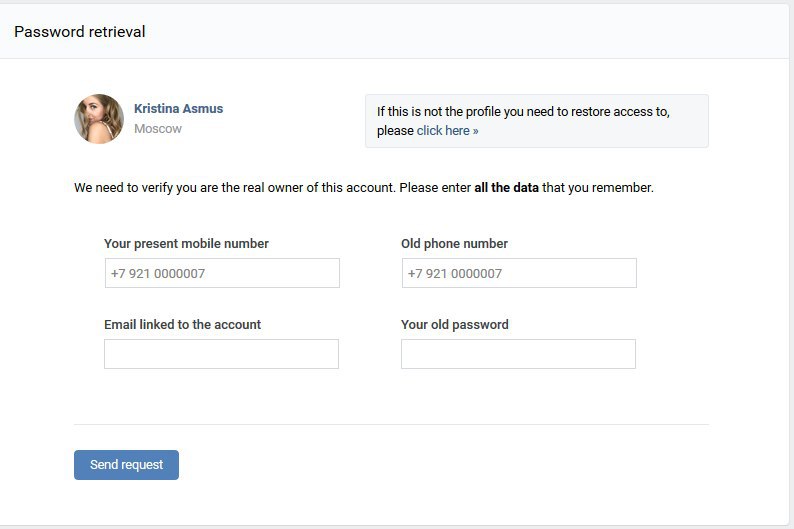Open Kristina Asmus profile avatar photo
794x529 pixels.
[99, 119]
